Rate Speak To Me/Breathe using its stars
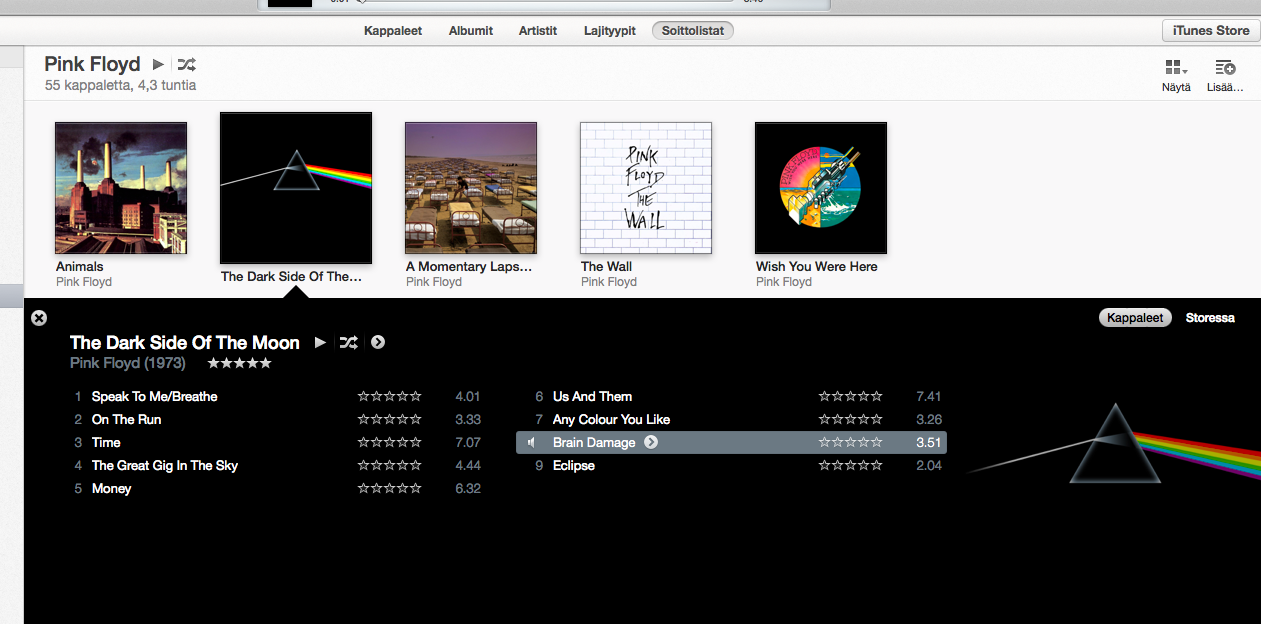This screenshot has height=624, width=1261. 390,397
